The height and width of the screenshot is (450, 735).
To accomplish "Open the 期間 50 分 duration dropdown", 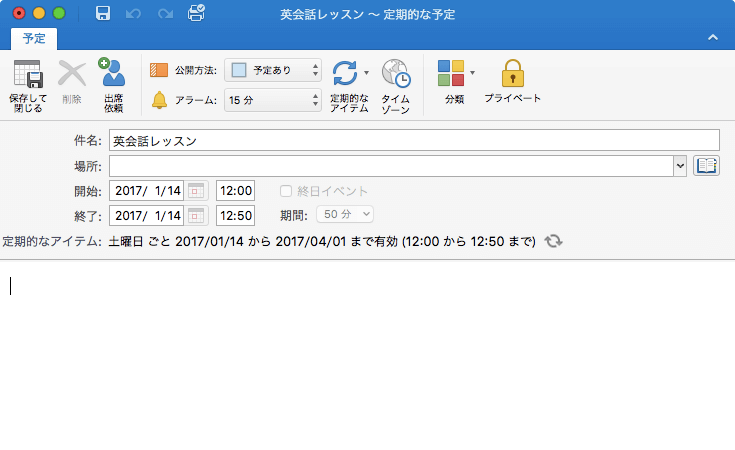I will [x=345, y=214].
